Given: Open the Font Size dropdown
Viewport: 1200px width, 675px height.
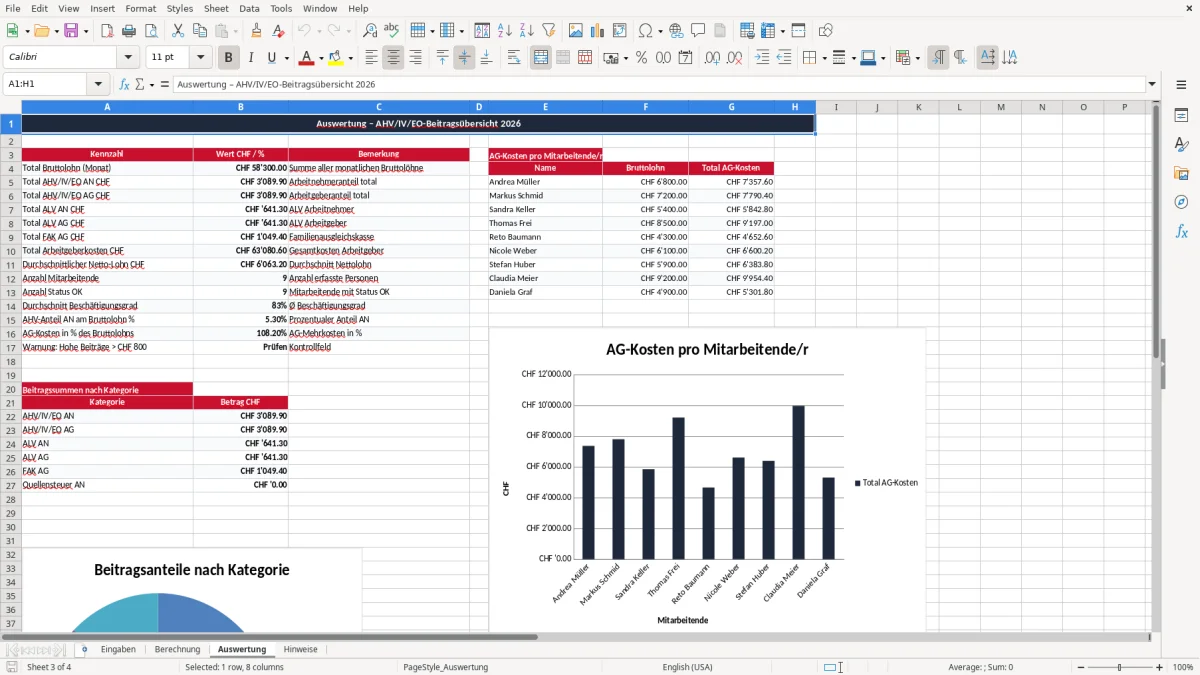Looking at the screenshot, I should pos(201,58).
